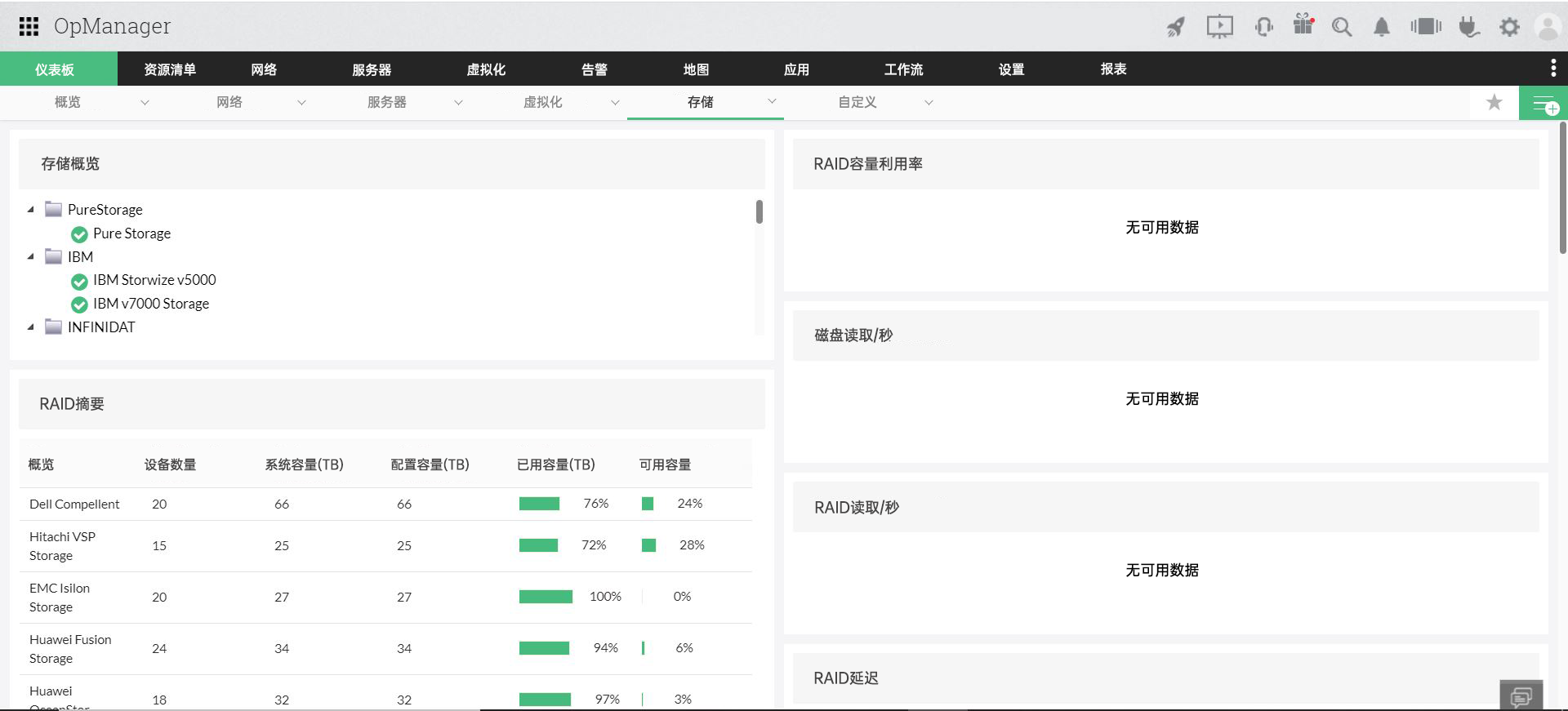The image size is (1568, 711).
Task: Click the PureStorage folder icon
Action: click(x=53, y=209)
